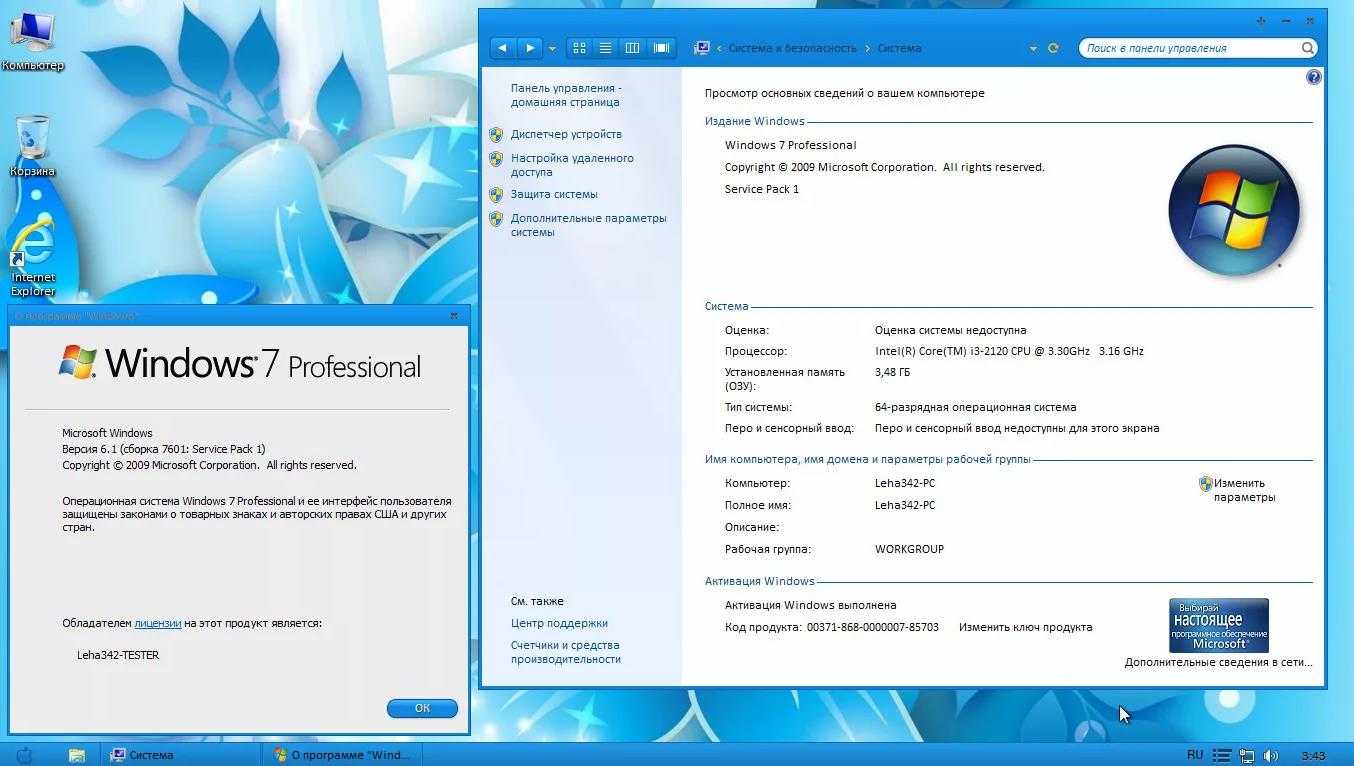Image resolution: width=1354 pixels, height=766 pixels.
Task: Click shield icon beside 'Изменить параметры'
Action: (1205, 484)
